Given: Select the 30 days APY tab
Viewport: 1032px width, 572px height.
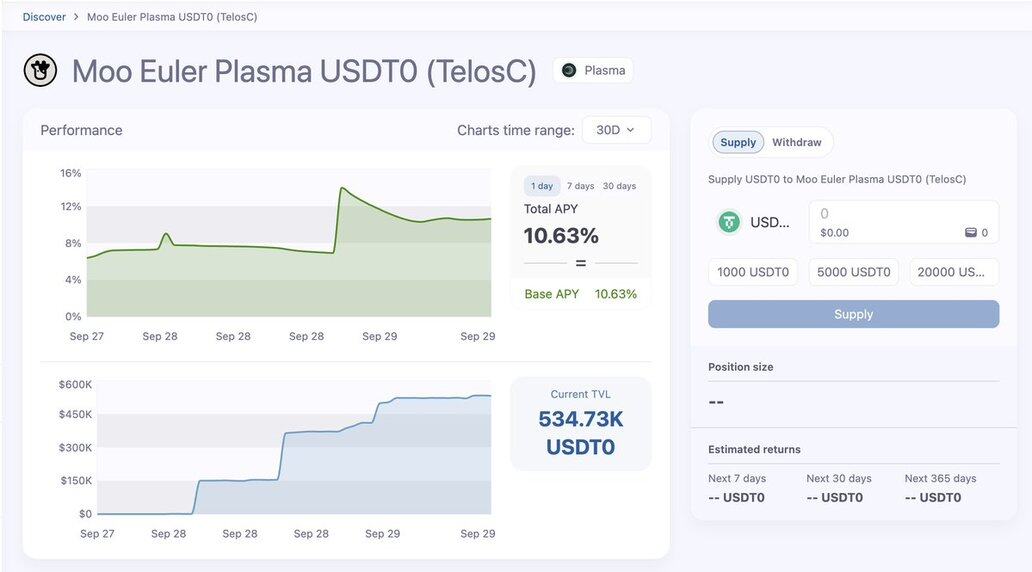Looking at the screenshot, I should 619,186.
